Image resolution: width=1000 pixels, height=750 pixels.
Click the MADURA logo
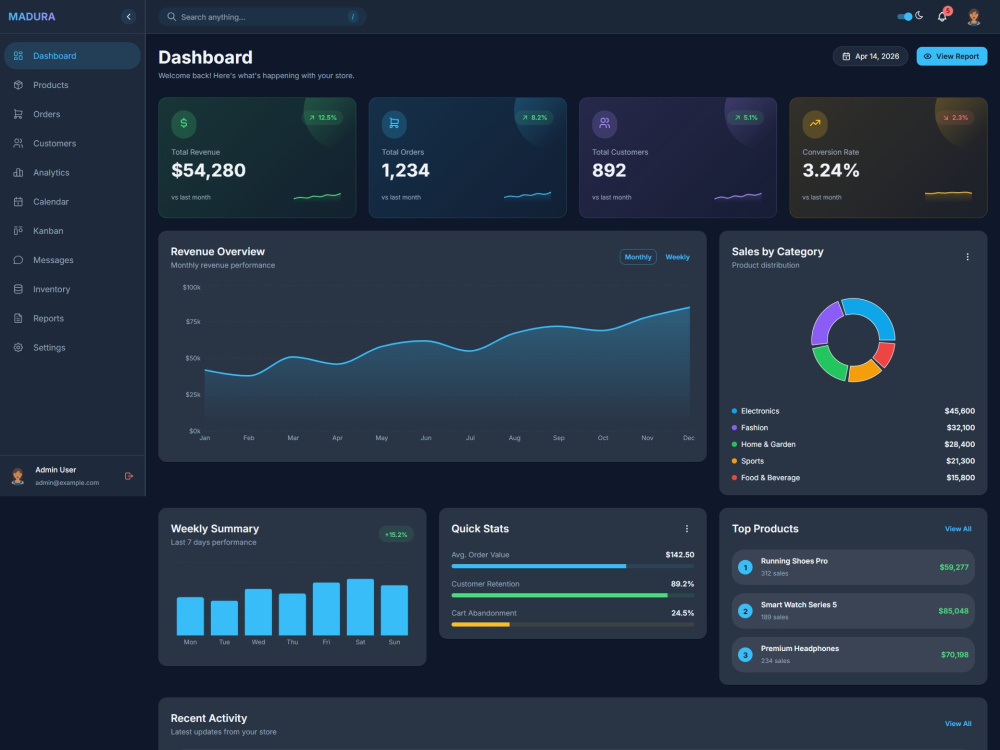tap(32, 17)
